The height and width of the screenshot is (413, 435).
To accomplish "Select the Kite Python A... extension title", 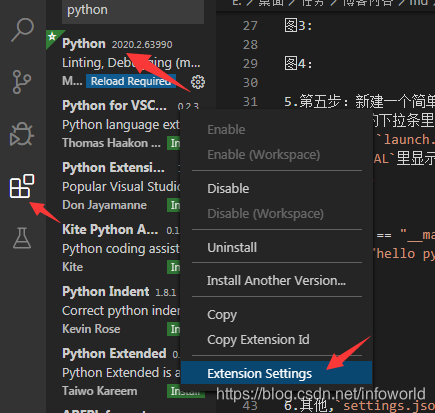I will tap(110, 230).
